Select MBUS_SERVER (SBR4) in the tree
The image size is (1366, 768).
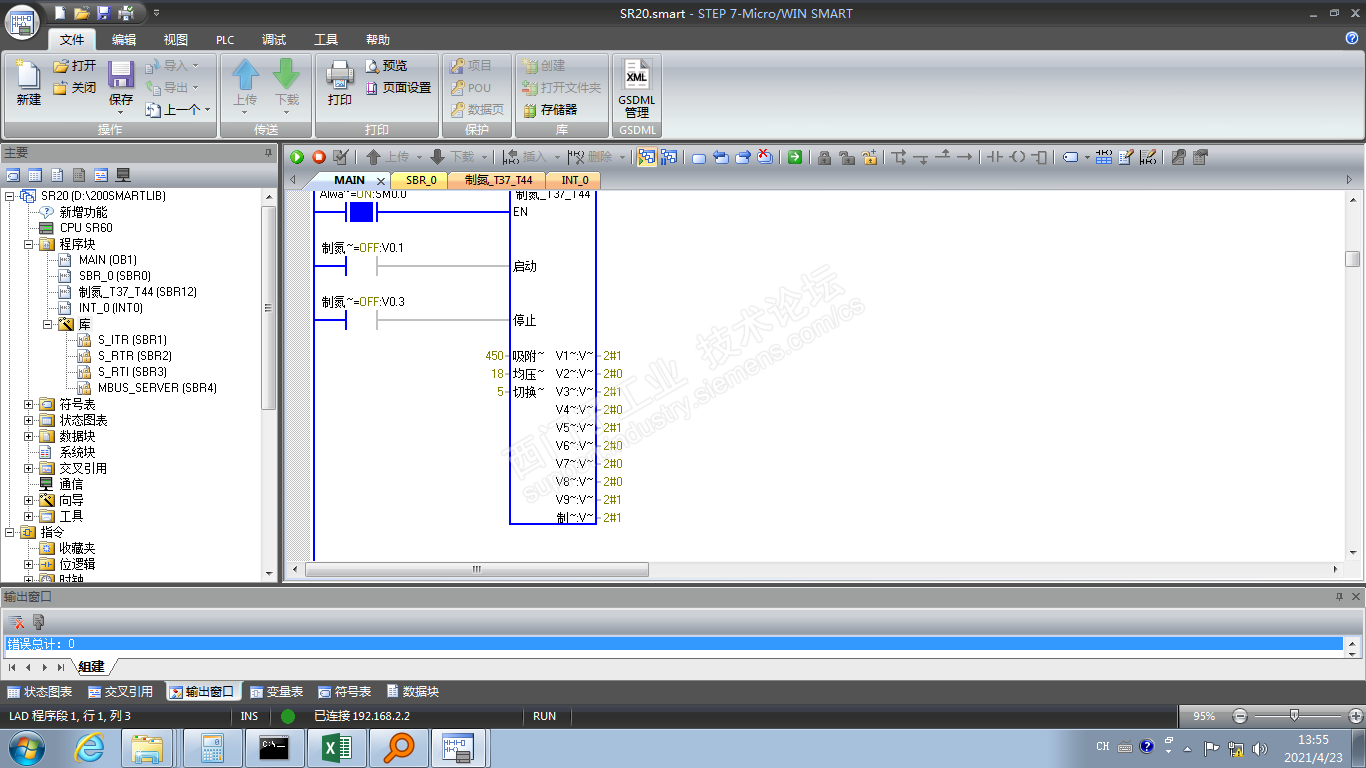[157, 388]
